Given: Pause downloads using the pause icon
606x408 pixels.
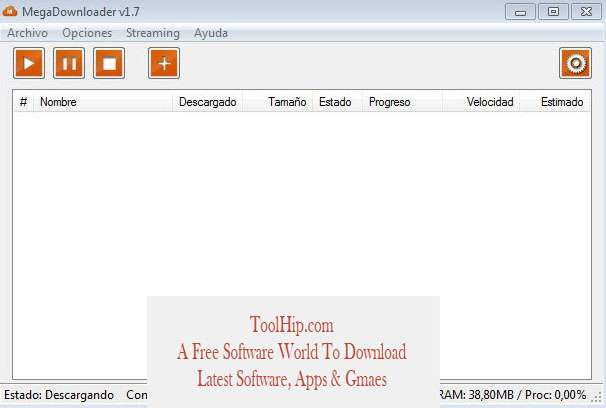Looking at the screenshot, I should point(69,63).
